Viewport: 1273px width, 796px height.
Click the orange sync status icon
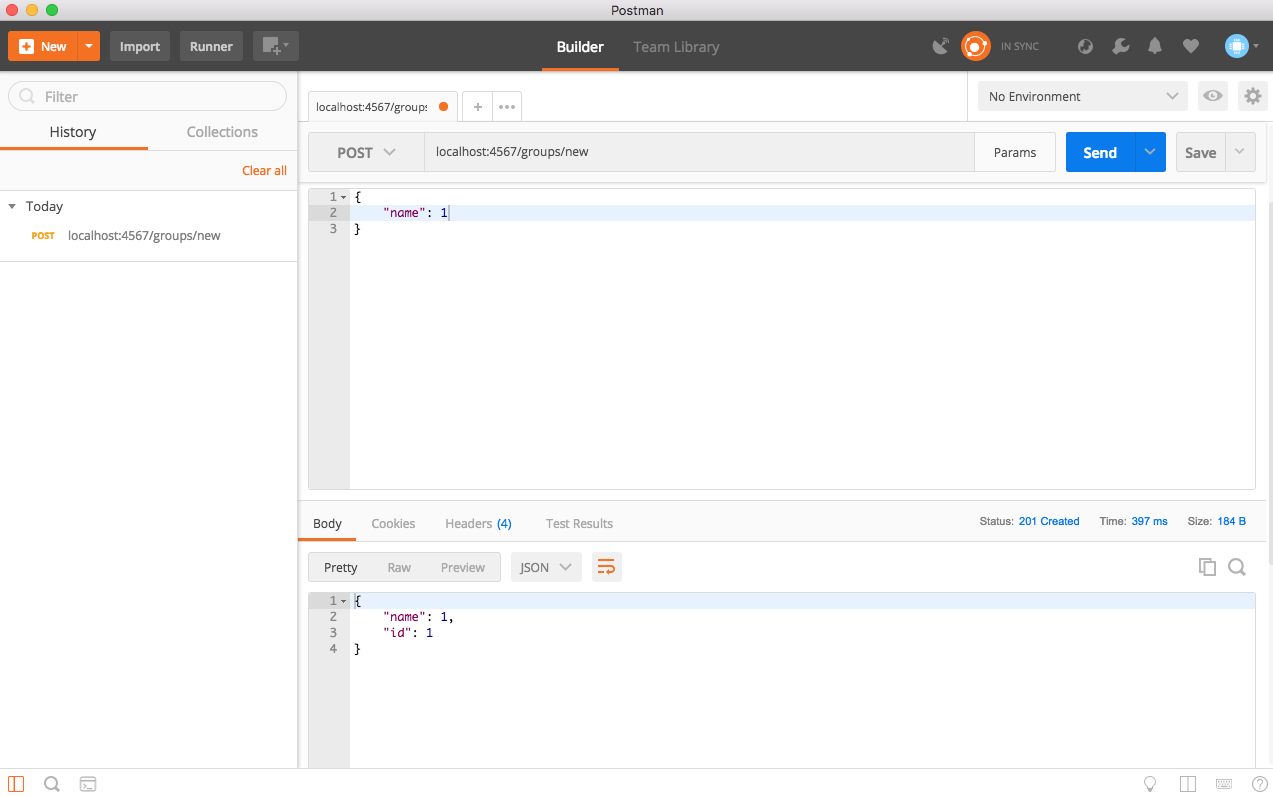975,46
